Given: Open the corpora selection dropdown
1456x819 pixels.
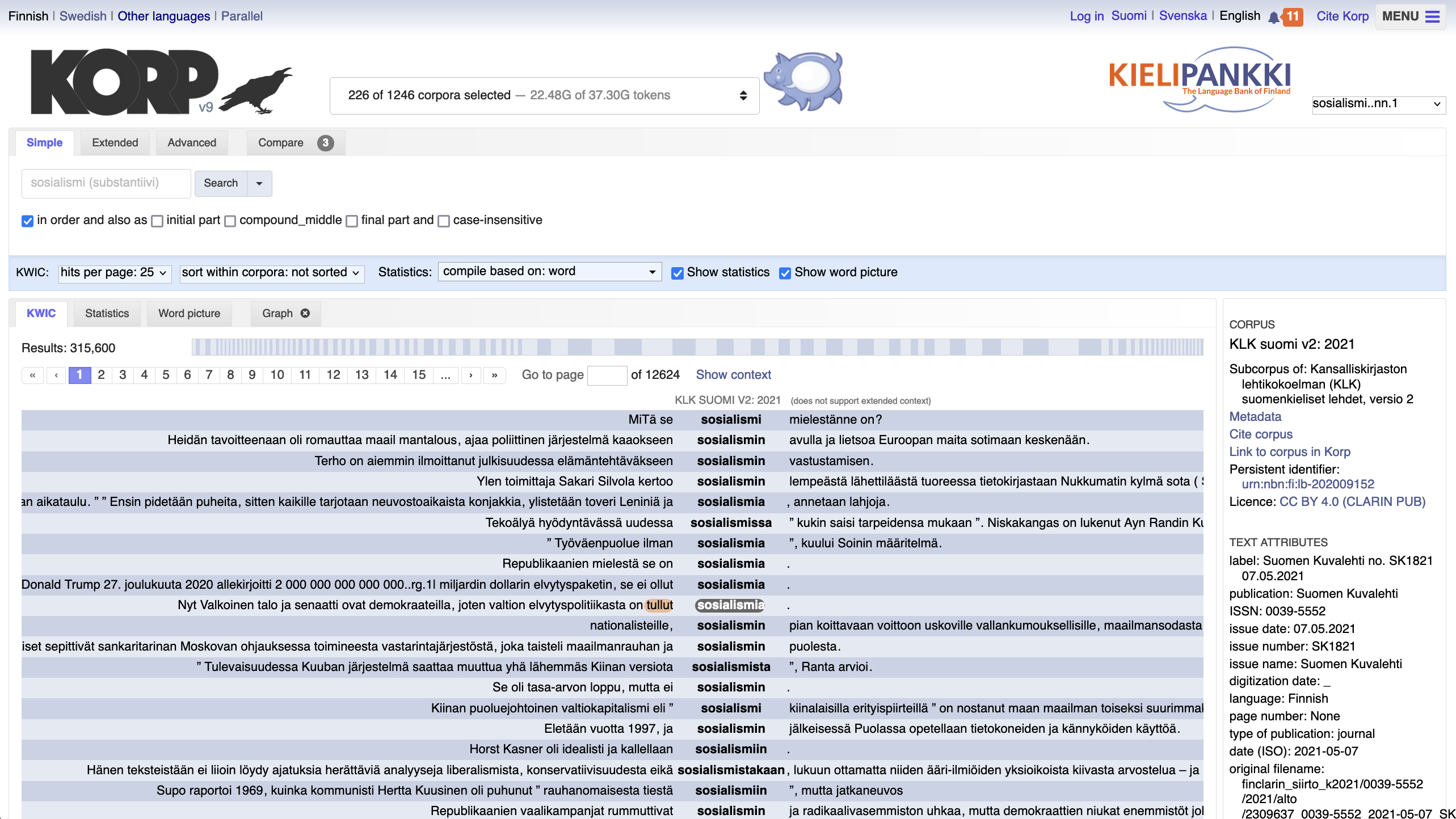Looking at the screenshot, I should tap(544, 95).
